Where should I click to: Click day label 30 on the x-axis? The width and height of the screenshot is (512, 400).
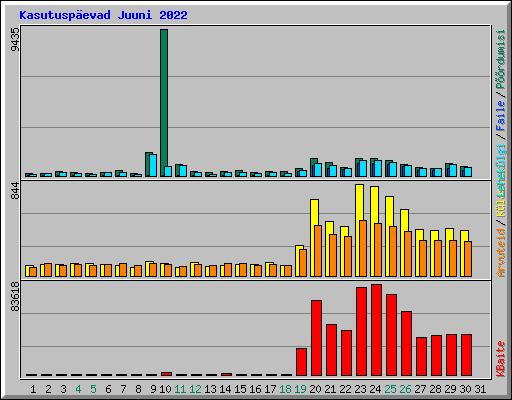point(465,389)
